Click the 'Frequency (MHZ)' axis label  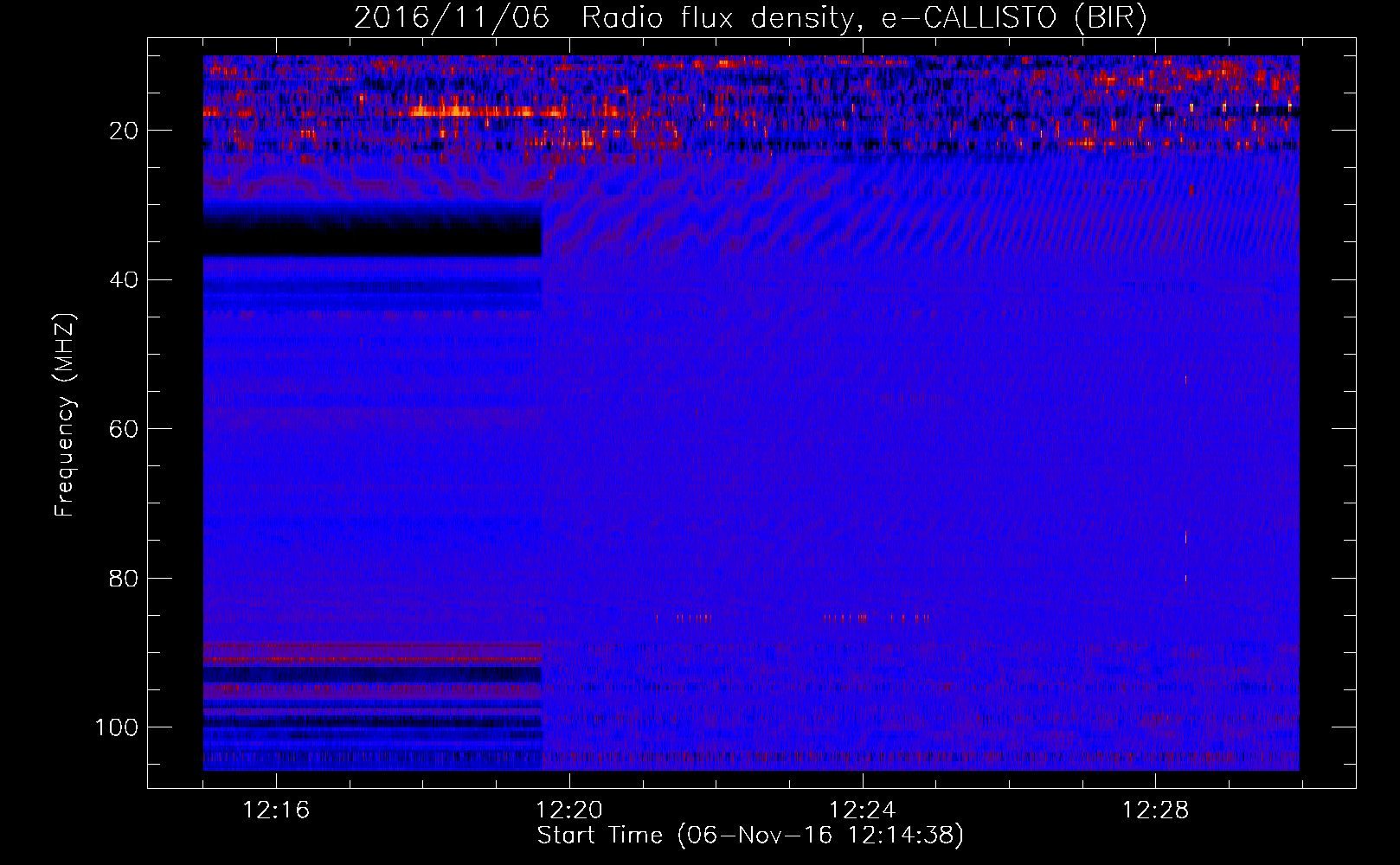66,415
